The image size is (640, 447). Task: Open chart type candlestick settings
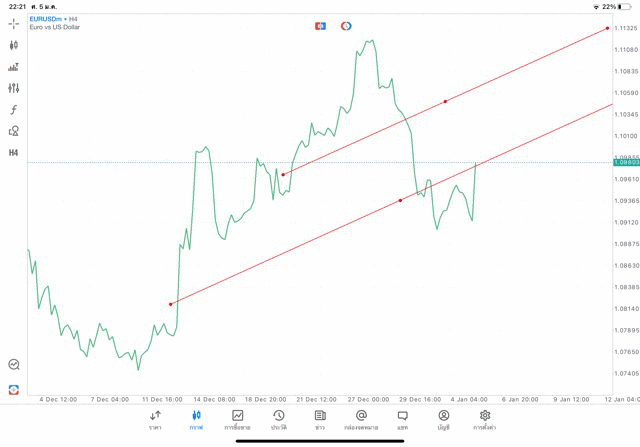coord(14,45)
